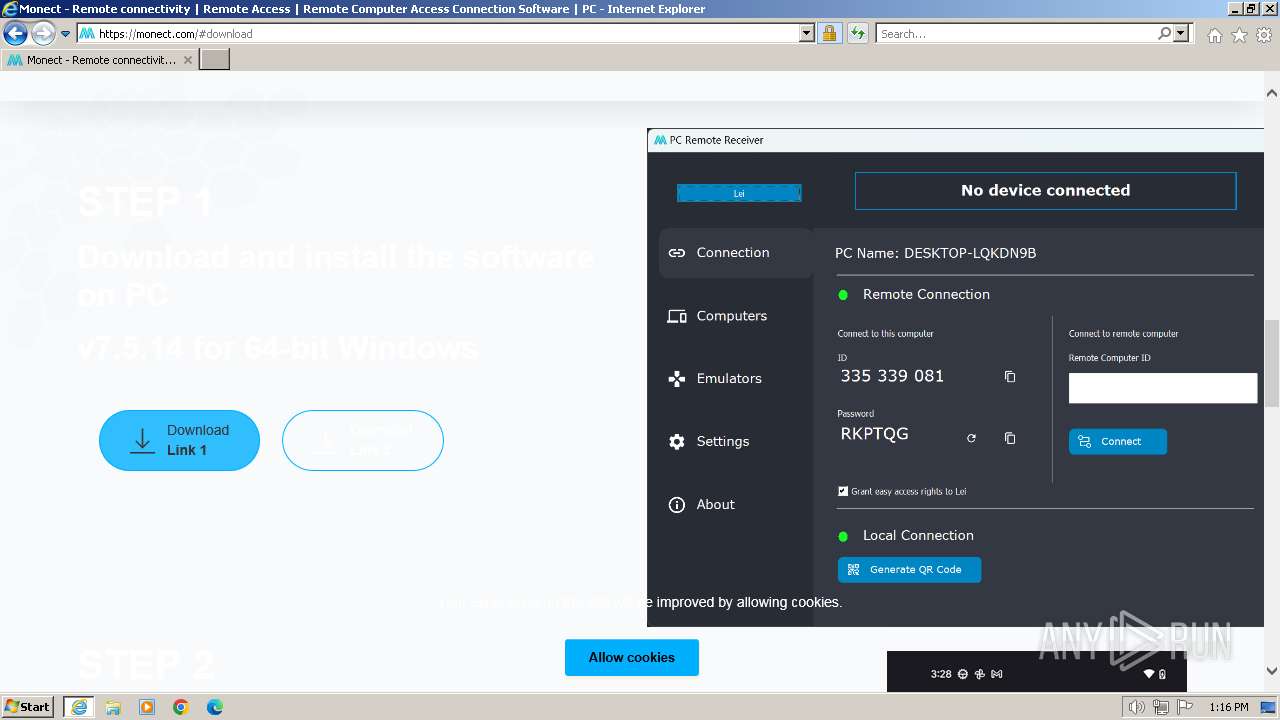The width and height of the screenshot is (1280, 720).
Task: Click the Local Connection heading
Action: 918,535
